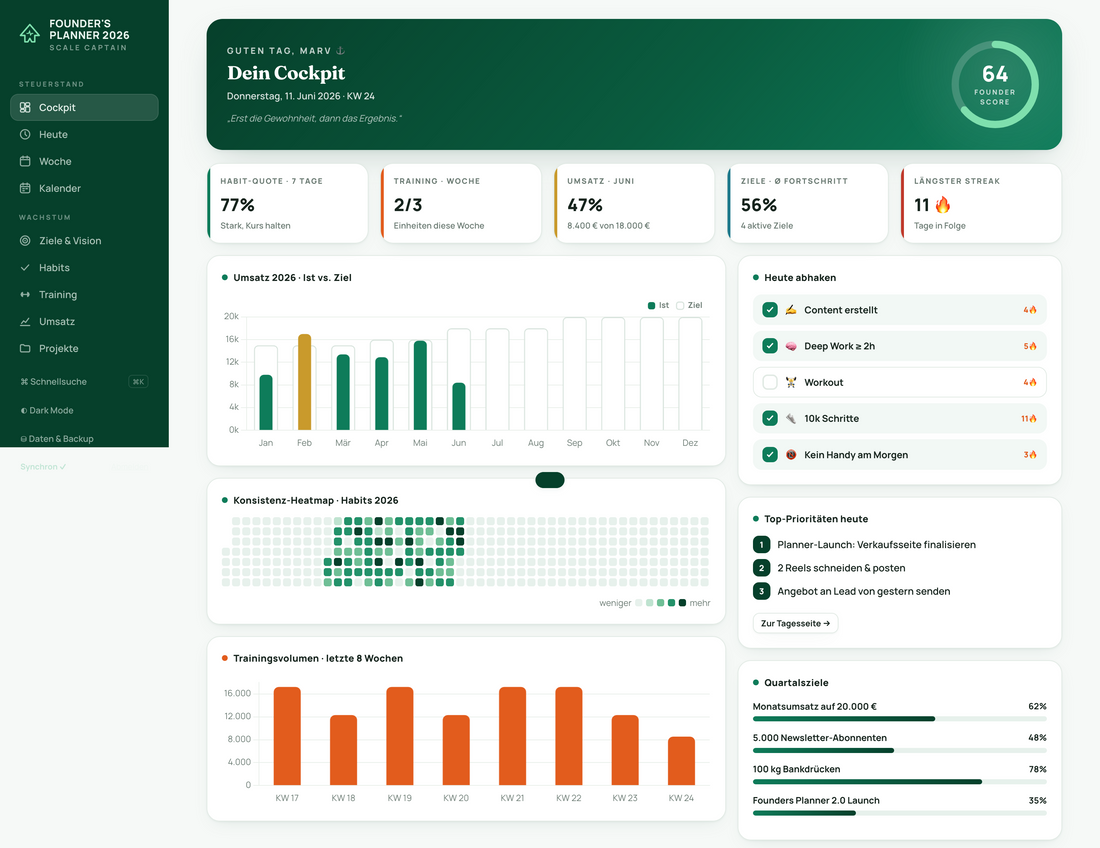Image resolution: width=1100 pixels, height=848 pixels.
Task: Click the streak flame on the 10k Schritte row
Action: pyautogui.click(x=1033, y=419)
